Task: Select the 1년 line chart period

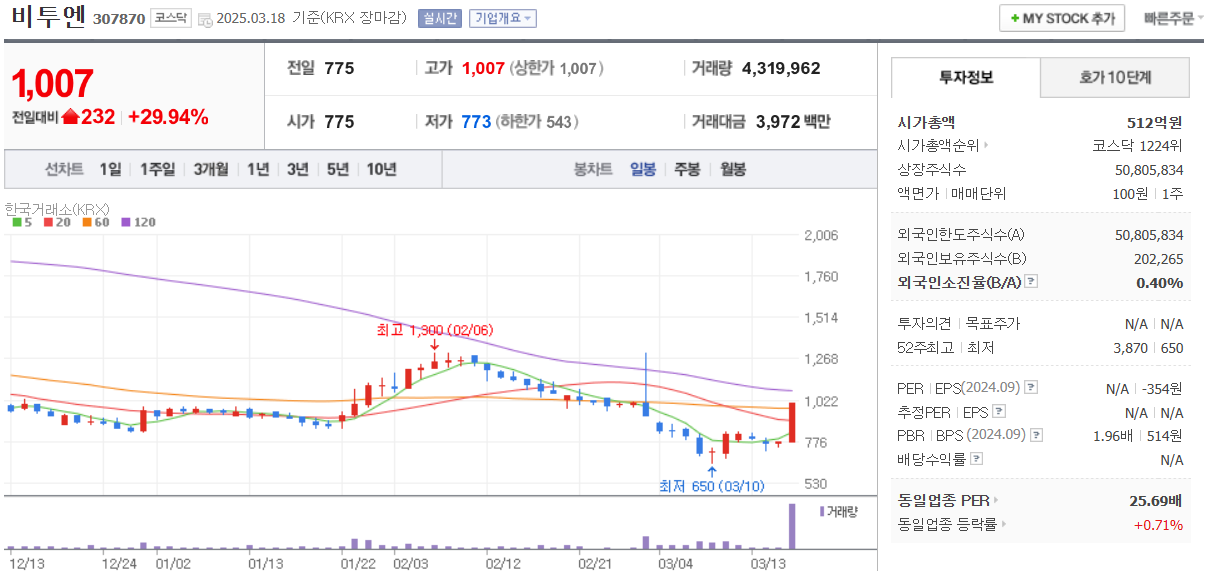Action: 258,169
